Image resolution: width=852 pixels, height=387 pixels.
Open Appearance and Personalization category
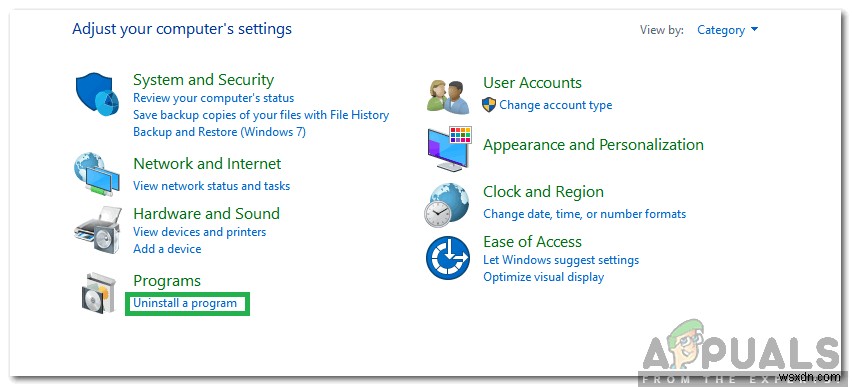(x=593, y=145)
